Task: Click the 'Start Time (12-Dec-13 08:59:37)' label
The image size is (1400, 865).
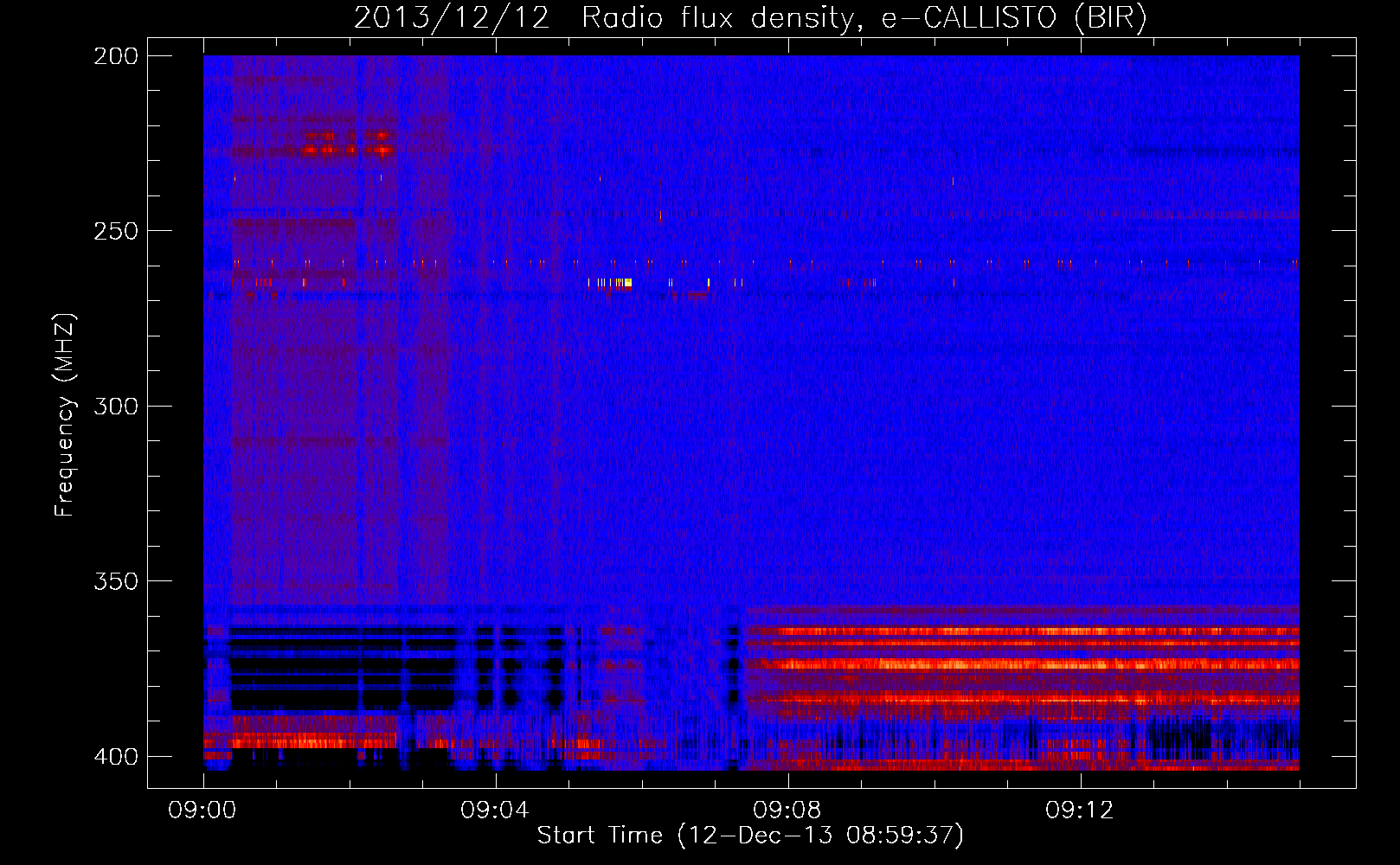Action: point(750,836)
